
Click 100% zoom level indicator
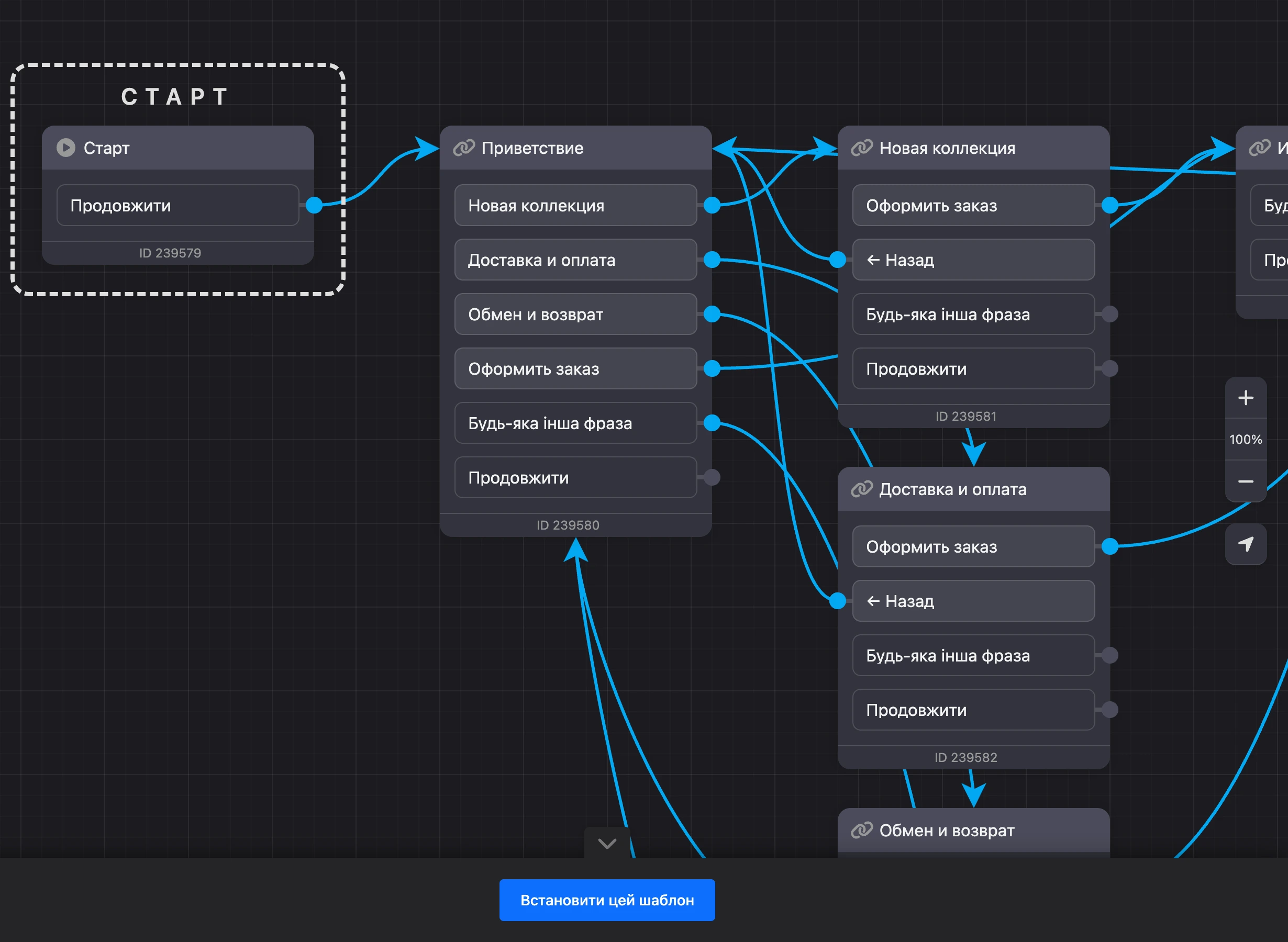(x=1246, y=439)
